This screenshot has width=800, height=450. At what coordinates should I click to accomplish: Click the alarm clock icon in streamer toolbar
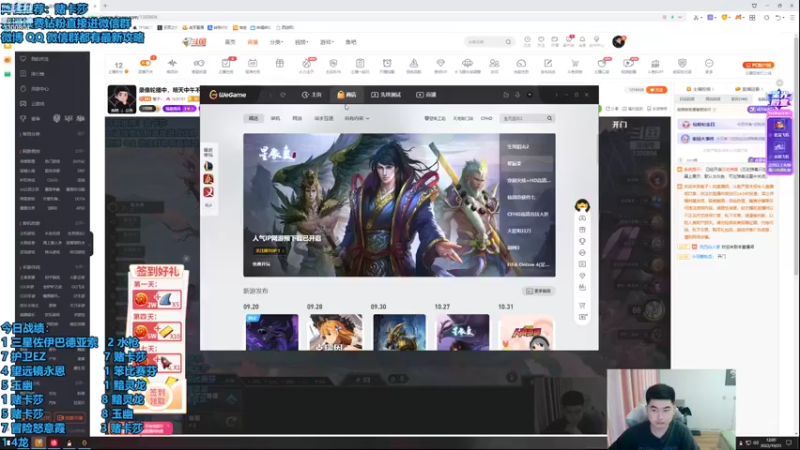pyautogui.click(x=387, y=63)
